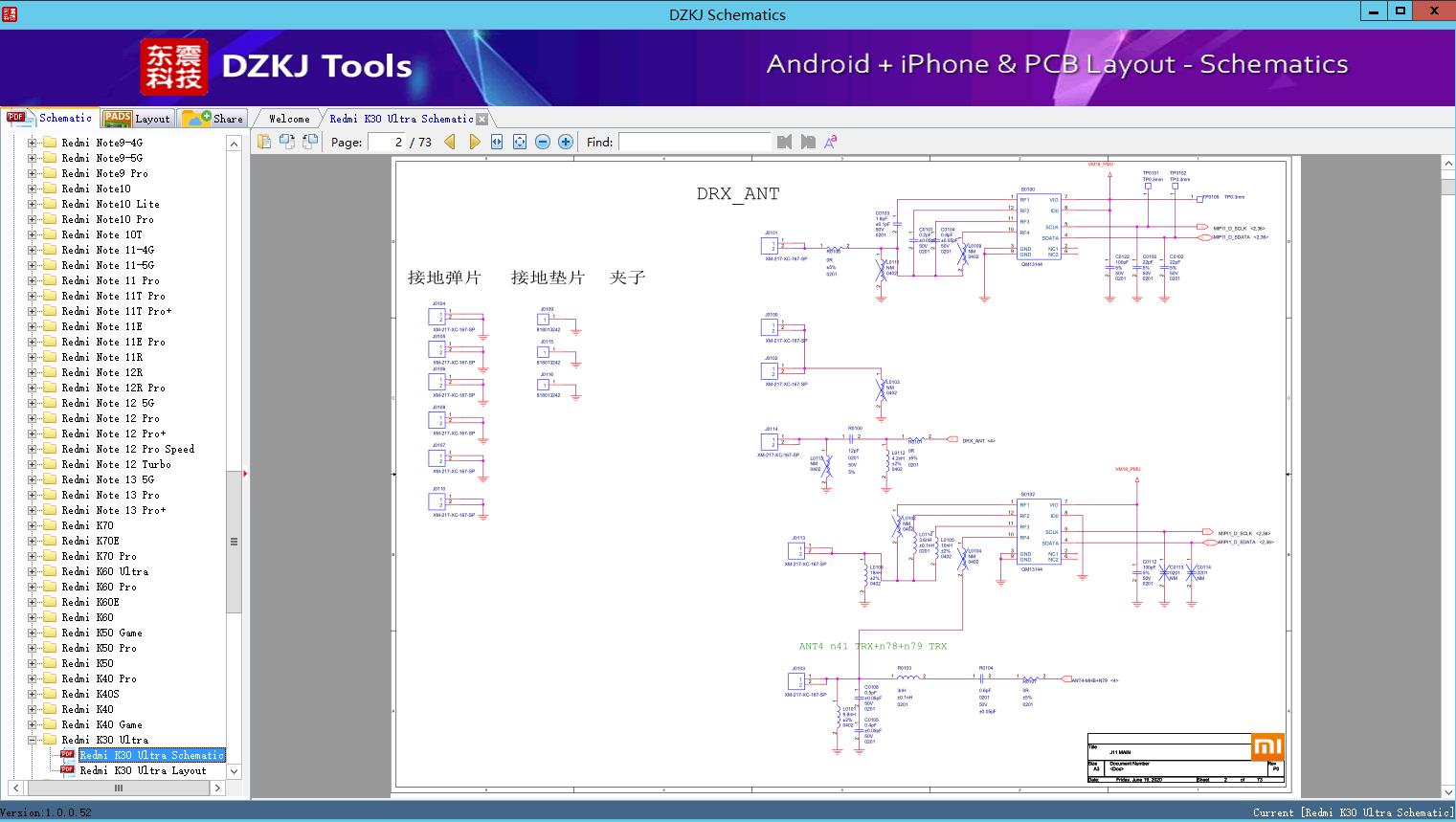The image size is (1456, 822).
Task: Select the Redmi Note 12 5G tree item
Action: pos(107,403)
